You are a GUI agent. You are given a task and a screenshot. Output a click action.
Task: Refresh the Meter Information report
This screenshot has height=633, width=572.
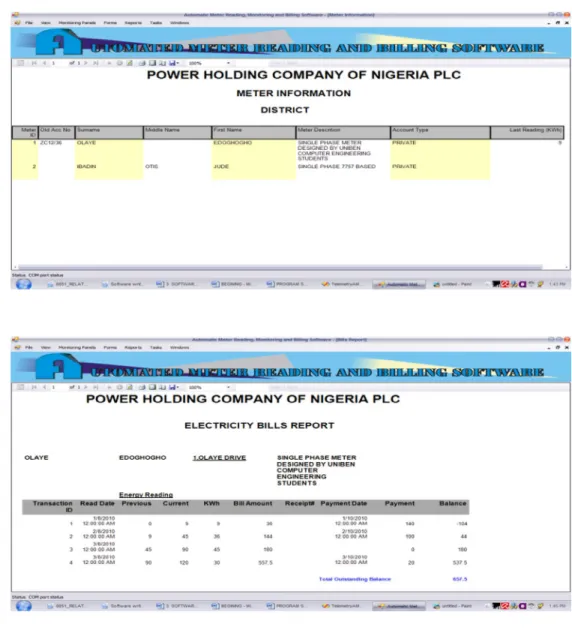(129, 63)
